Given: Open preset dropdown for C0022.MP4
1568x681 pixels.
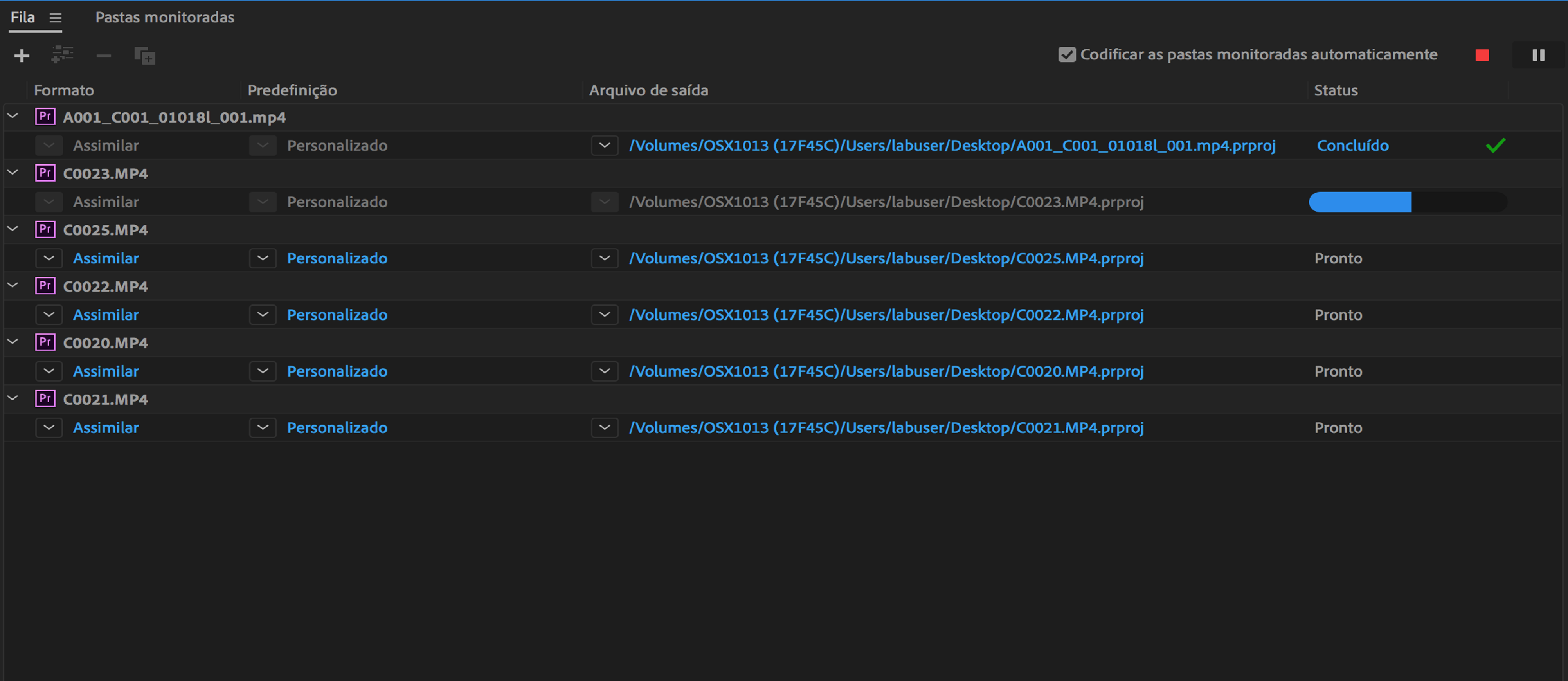Looking at the screenshot, I should tap(263, 315).
